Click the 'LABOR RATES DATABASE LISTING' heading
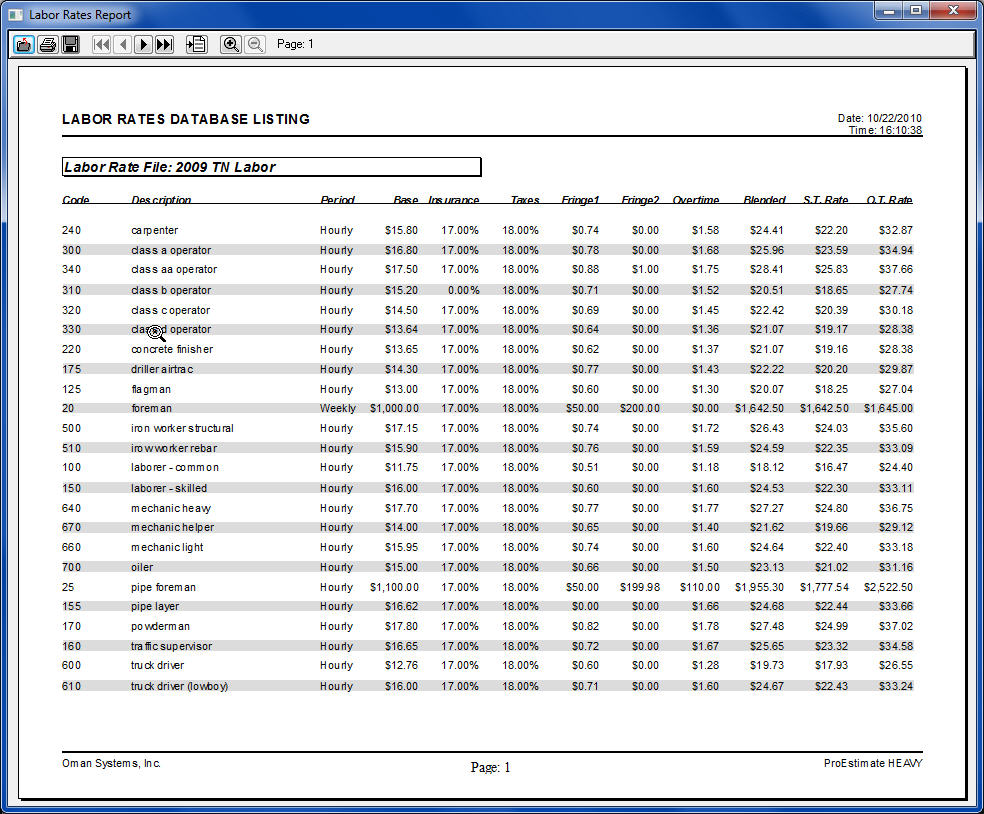This screenshot has height=814, width=984. click(186, 119)
